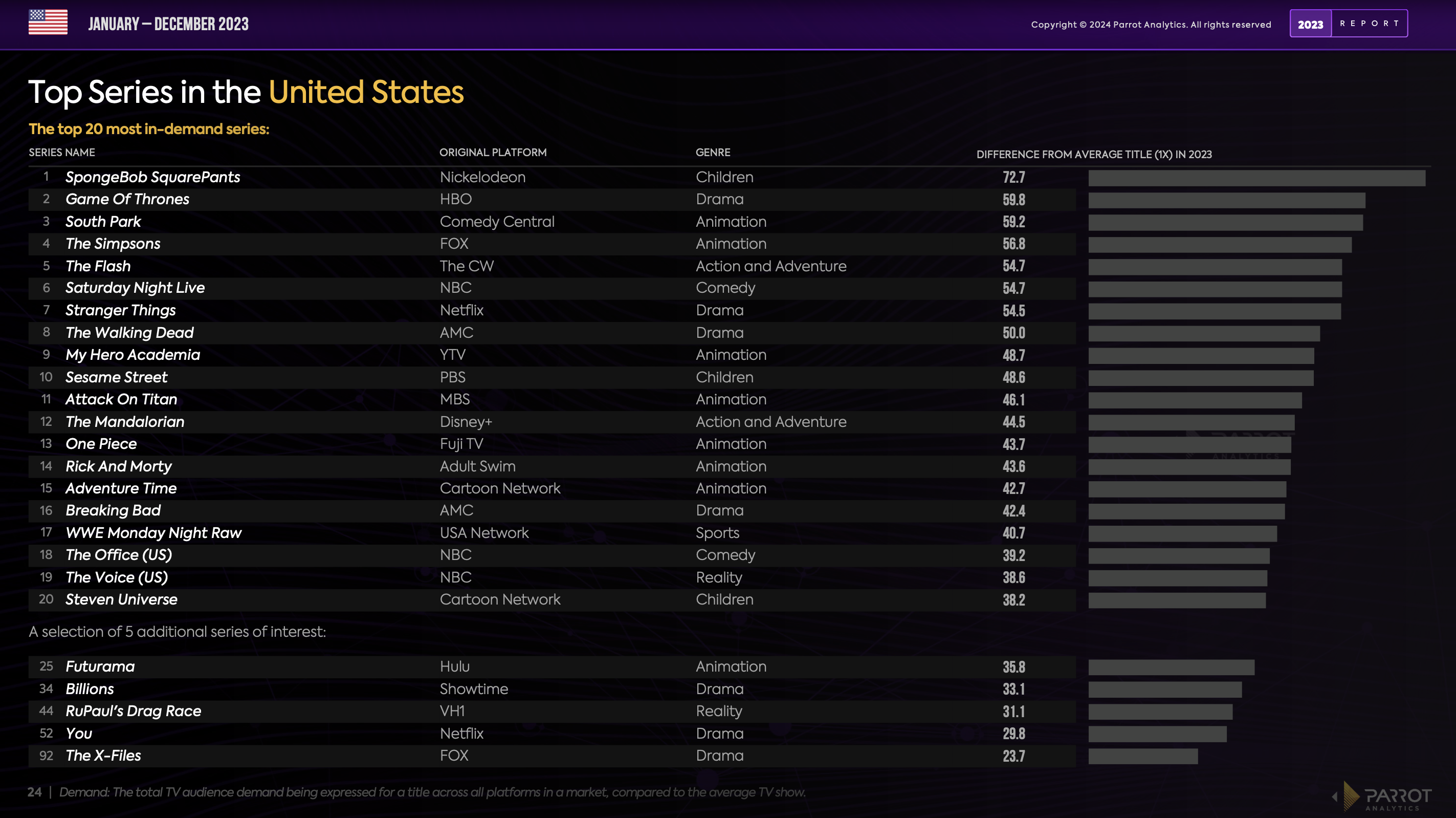Click the VH1 platform cell
The width and height of the screenshot is (1456, 818).
452,711
